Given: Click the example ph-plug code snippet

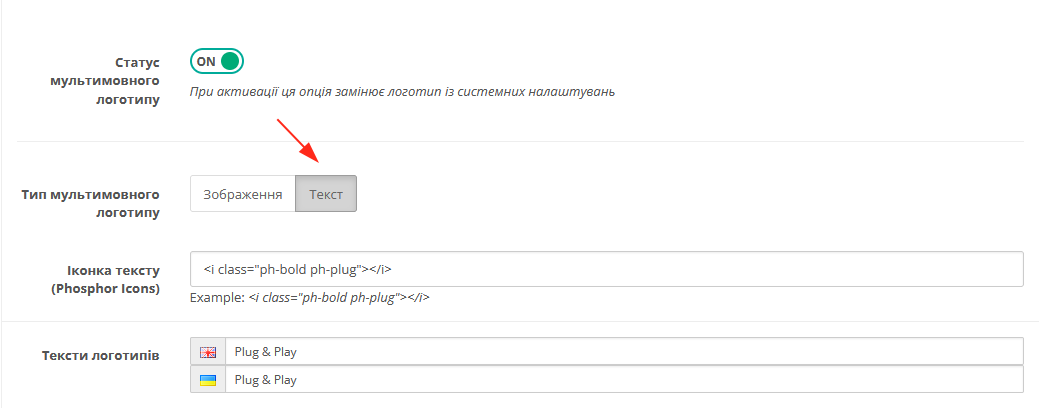Looking at the screenshot, I should tap(339, 298).
